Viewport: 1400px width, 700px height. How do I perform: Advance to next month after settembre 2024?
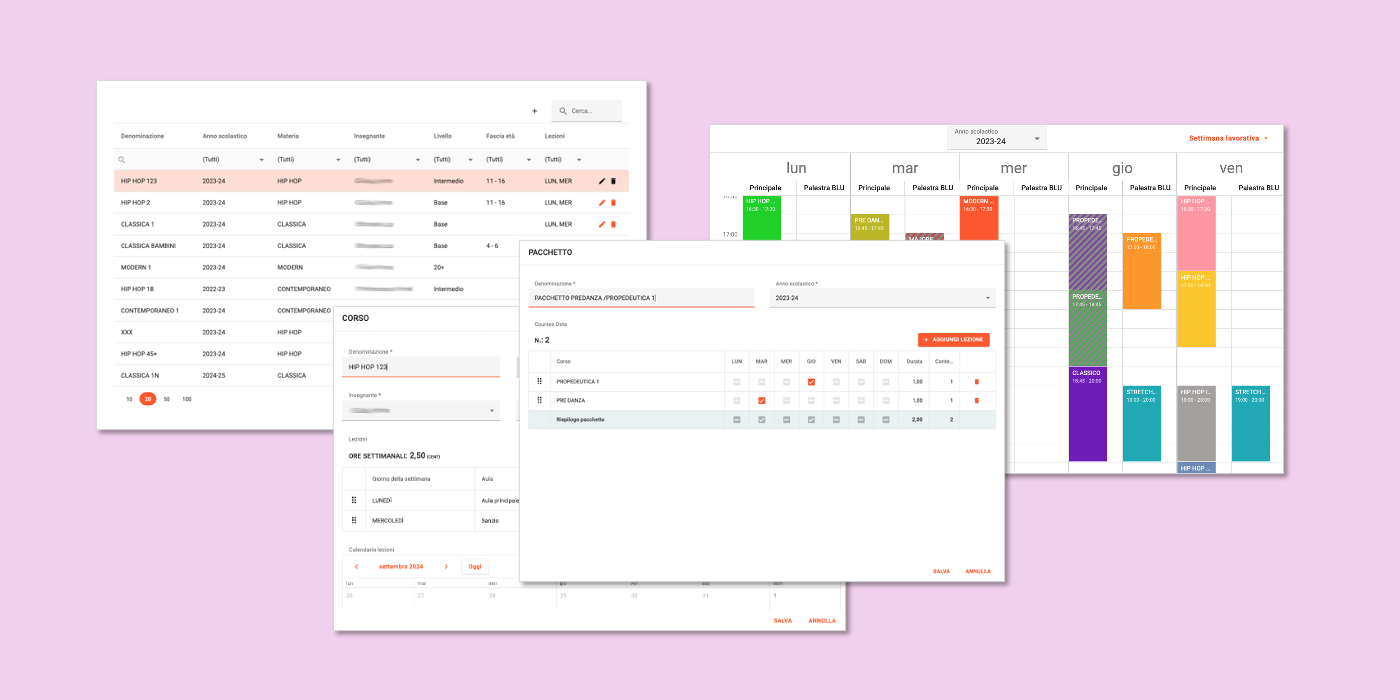[446, 567]
